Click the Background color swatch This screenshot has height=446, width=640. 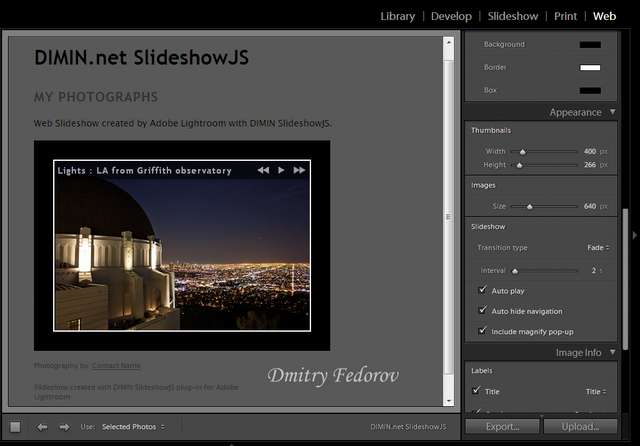pos(590,44)
